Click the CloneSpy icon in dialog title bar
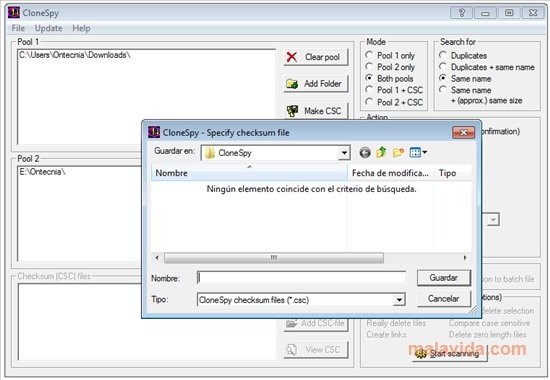The width and height of the screenshot is (550, 380). click(154, 132)
